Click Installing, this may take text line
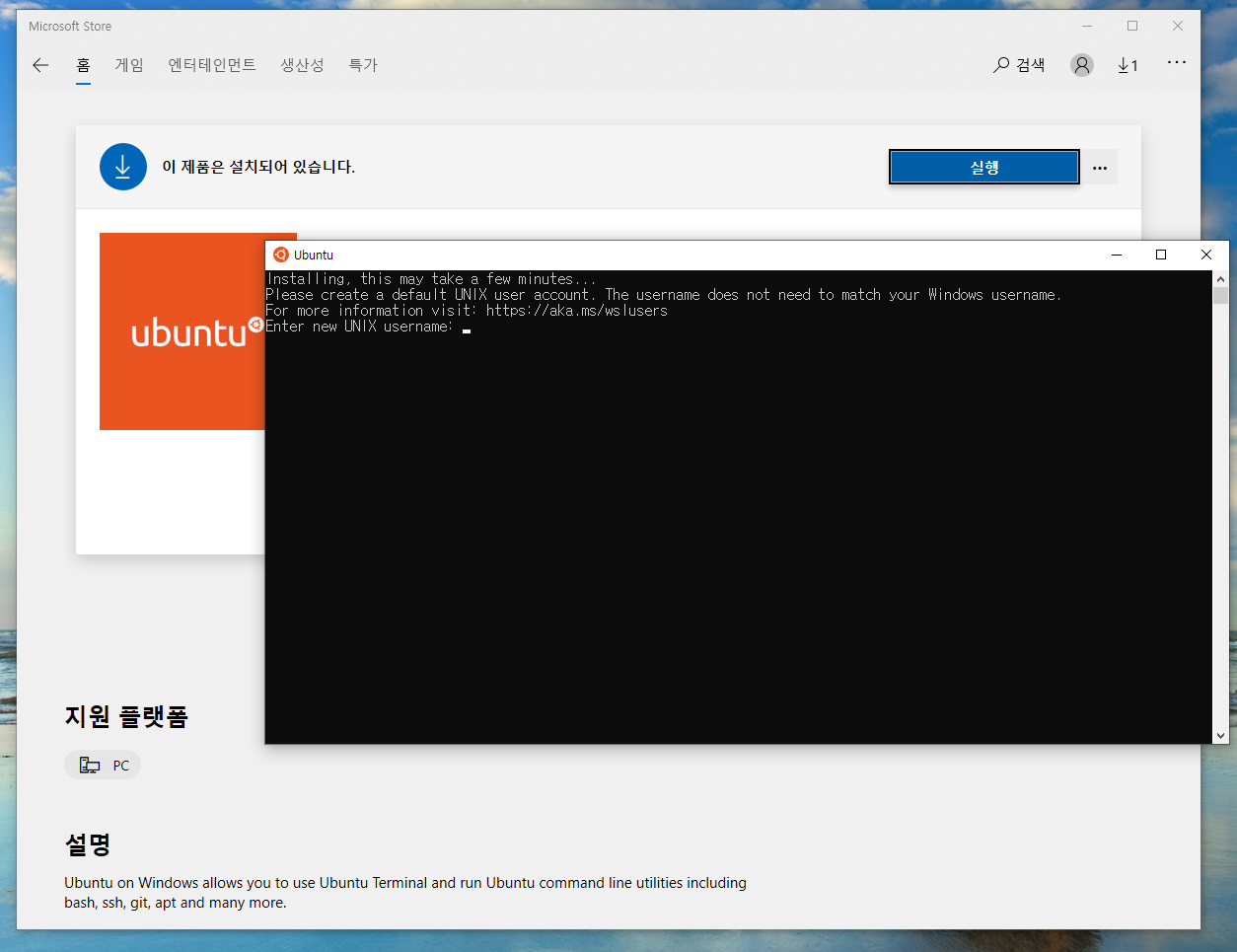This screenshot has width=1237, height=952. 431,279
